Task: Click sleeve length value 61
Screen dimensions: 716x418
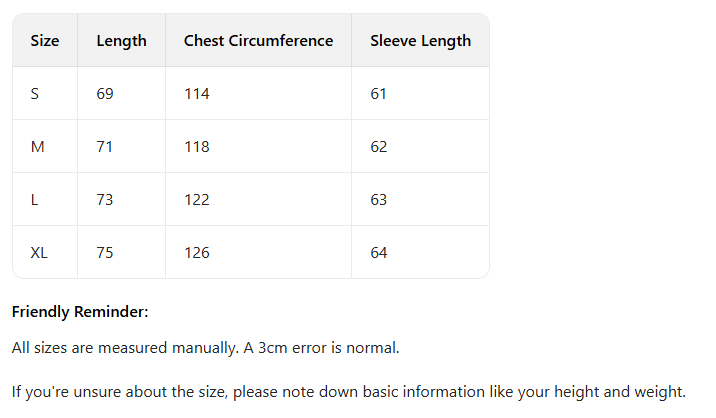Action: [378, 94]
